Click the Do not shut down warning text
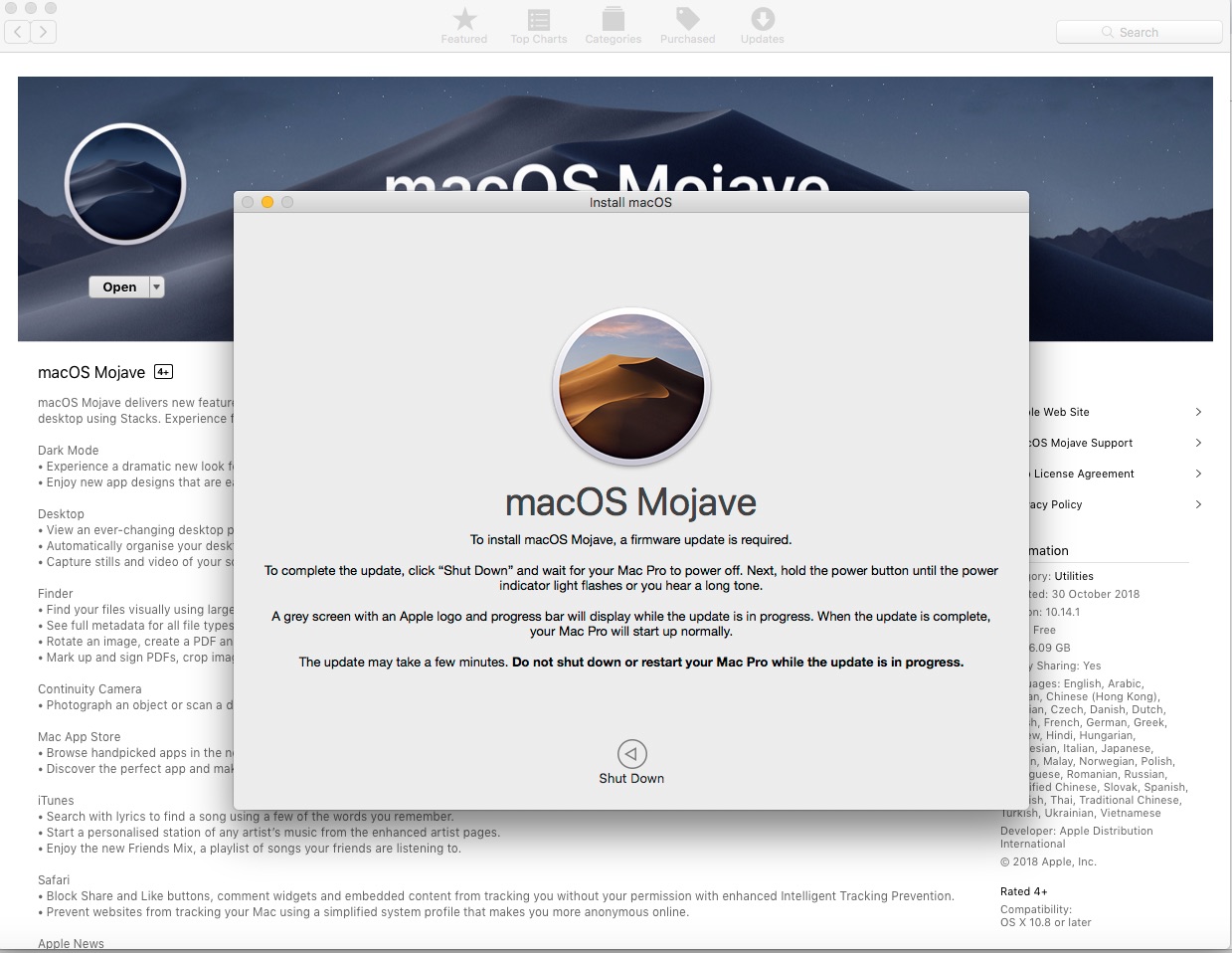The width and height of the screenshot is (1232, 953). pyautogui.click(x=738, y=663)
